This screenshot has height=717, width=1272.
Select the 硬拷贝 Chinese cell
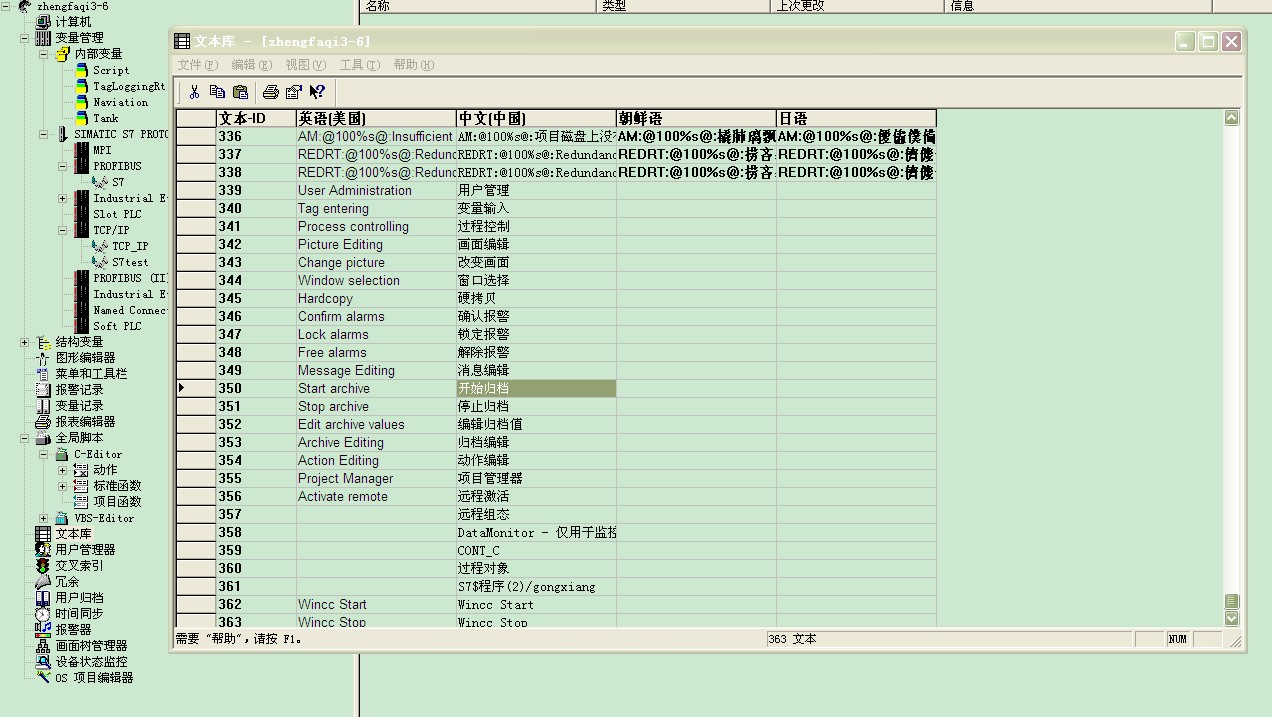point(536,298)
